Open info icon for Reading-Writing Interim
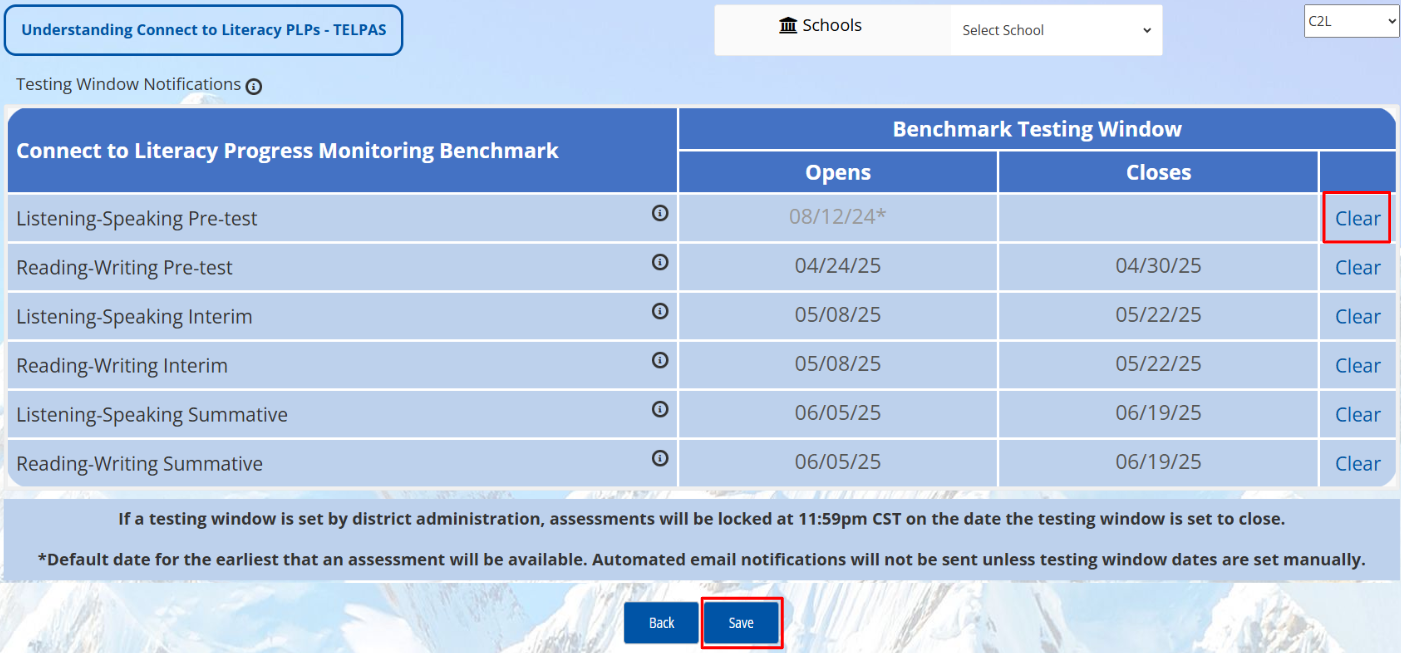Viewport: 1401px width, 653px height. click(660, 360)
